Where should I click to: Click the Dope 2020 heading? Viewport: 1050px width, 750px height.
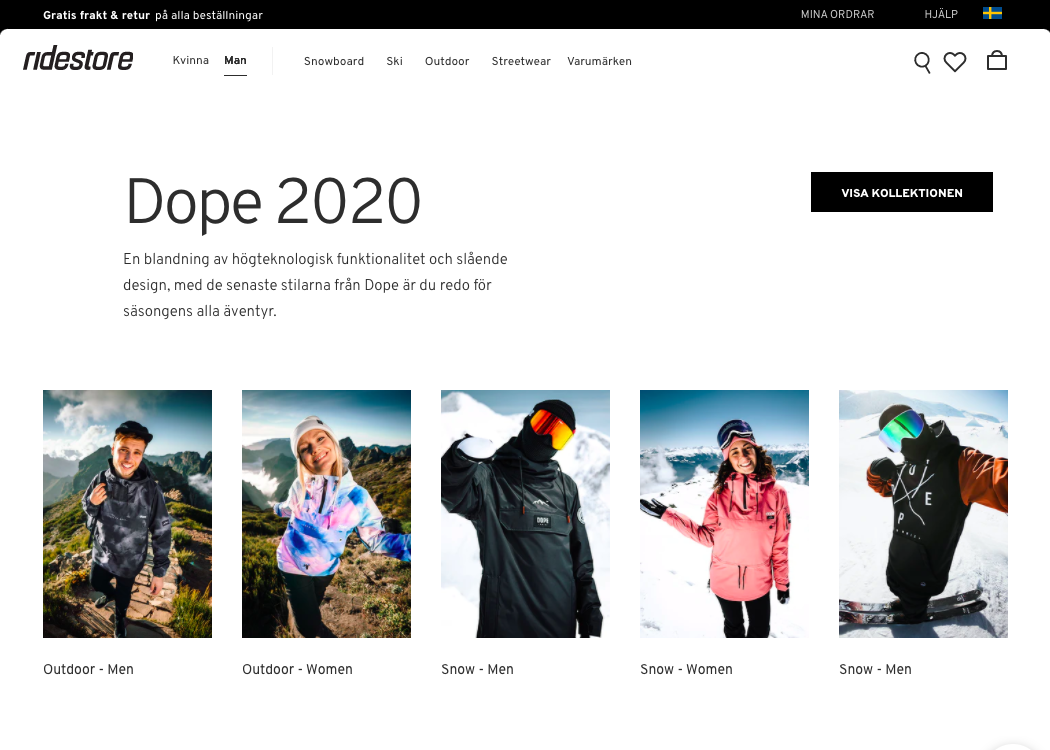(x=273, y=202)
